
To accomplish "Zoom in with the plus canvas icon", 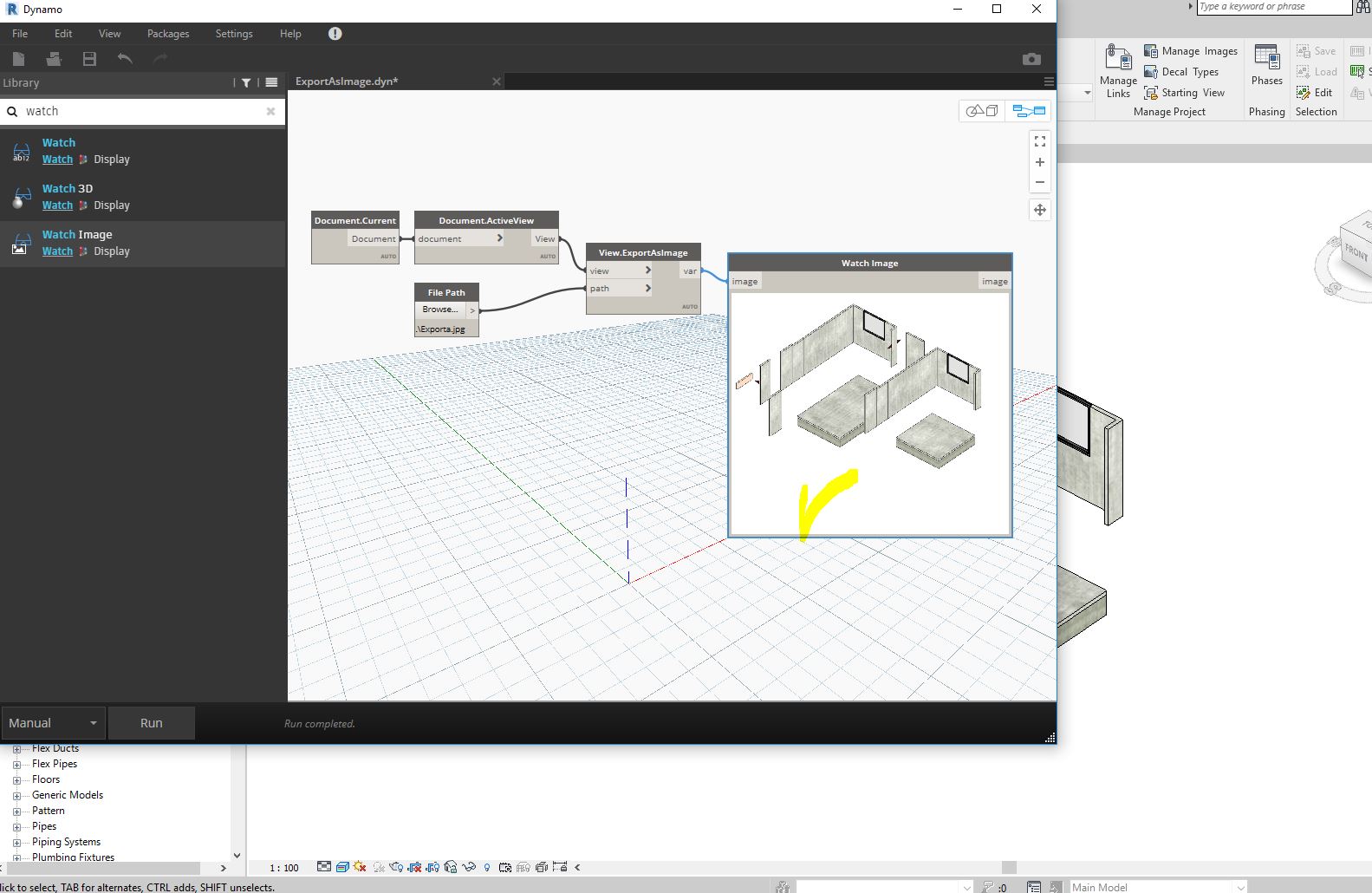I will point(1040,162).
